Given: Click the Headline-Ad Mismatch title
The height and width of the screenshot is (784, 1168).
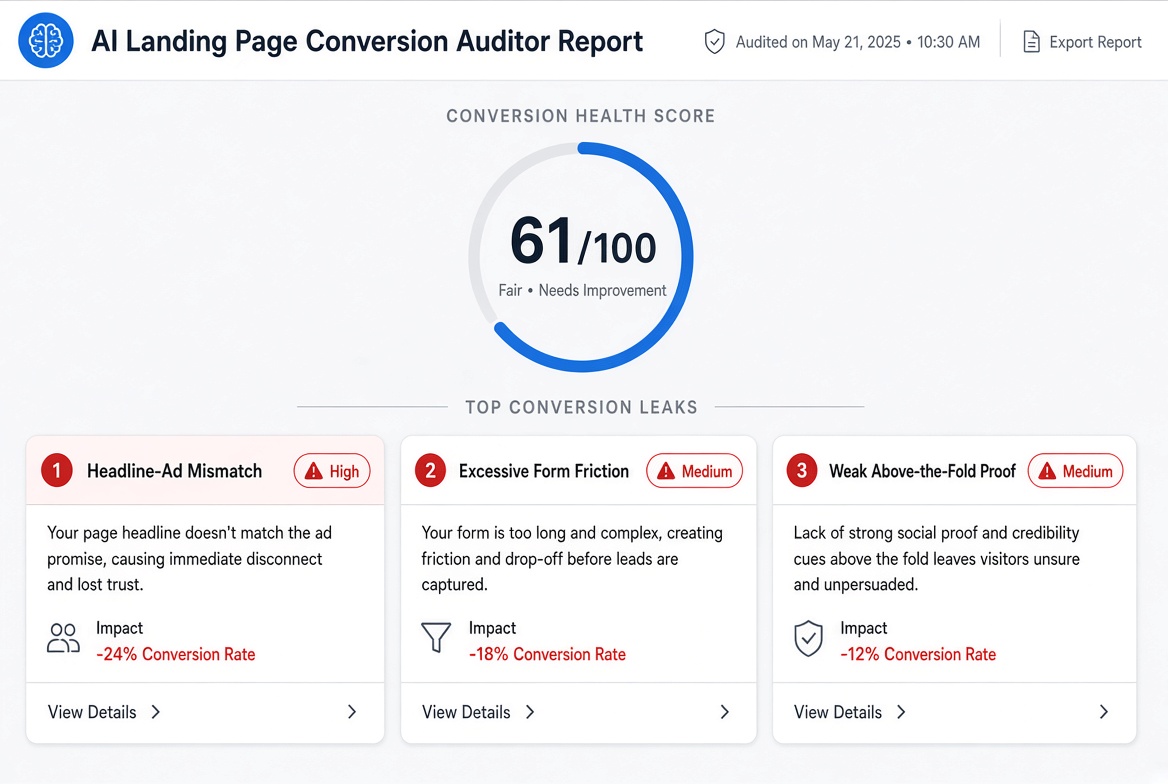Looking at the screenshot, I should [174, 471].
